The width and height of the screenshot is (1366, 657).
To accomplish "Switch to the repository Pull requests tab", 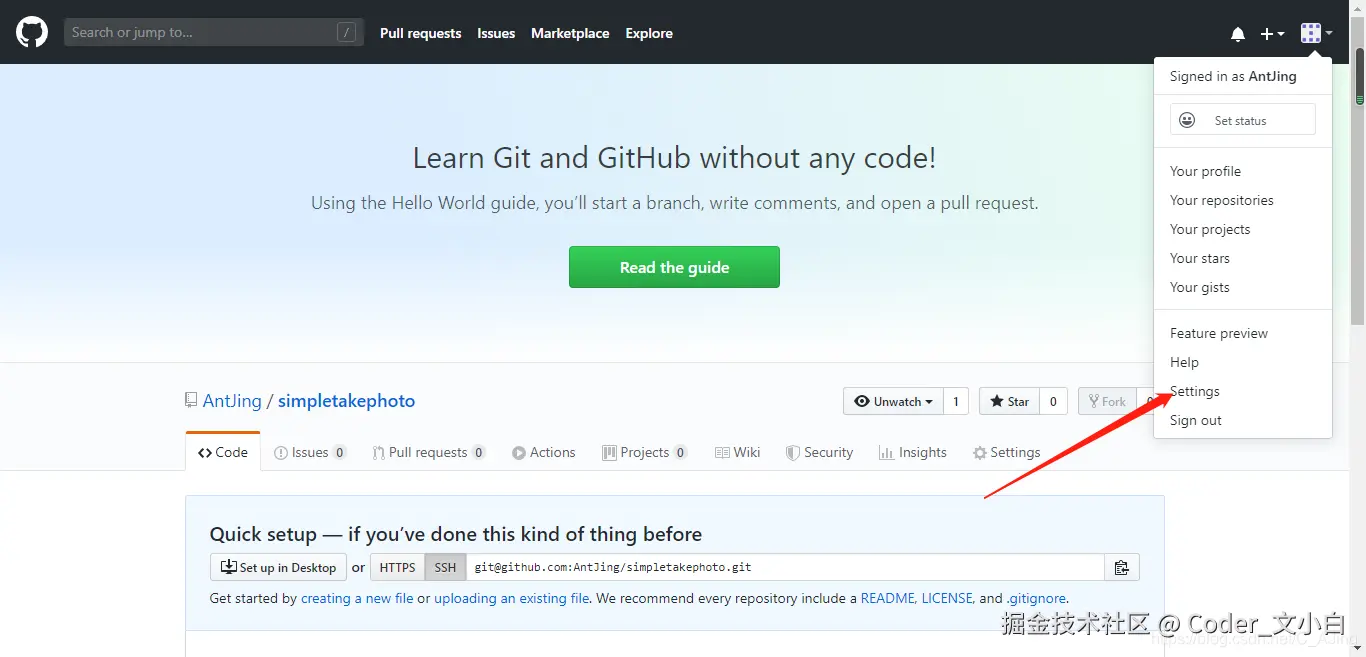I will [429, 452].
